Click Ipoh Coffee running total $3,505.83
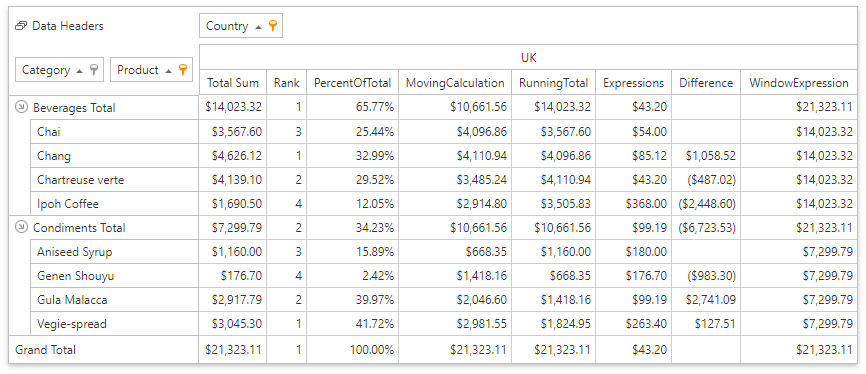 pos(553,204)
